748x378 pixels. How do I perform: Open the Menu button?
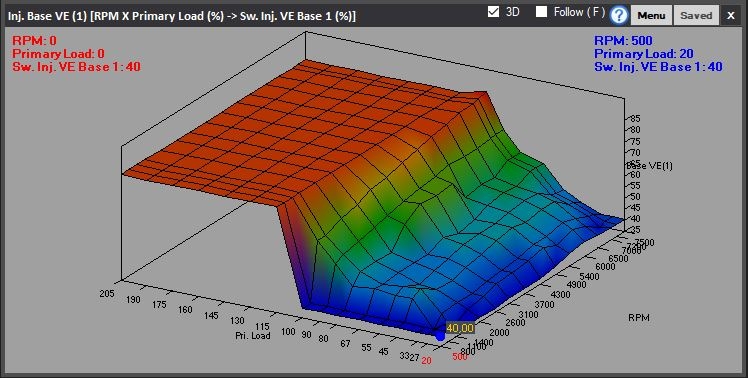pyautogui.click(x=651, y=15)
